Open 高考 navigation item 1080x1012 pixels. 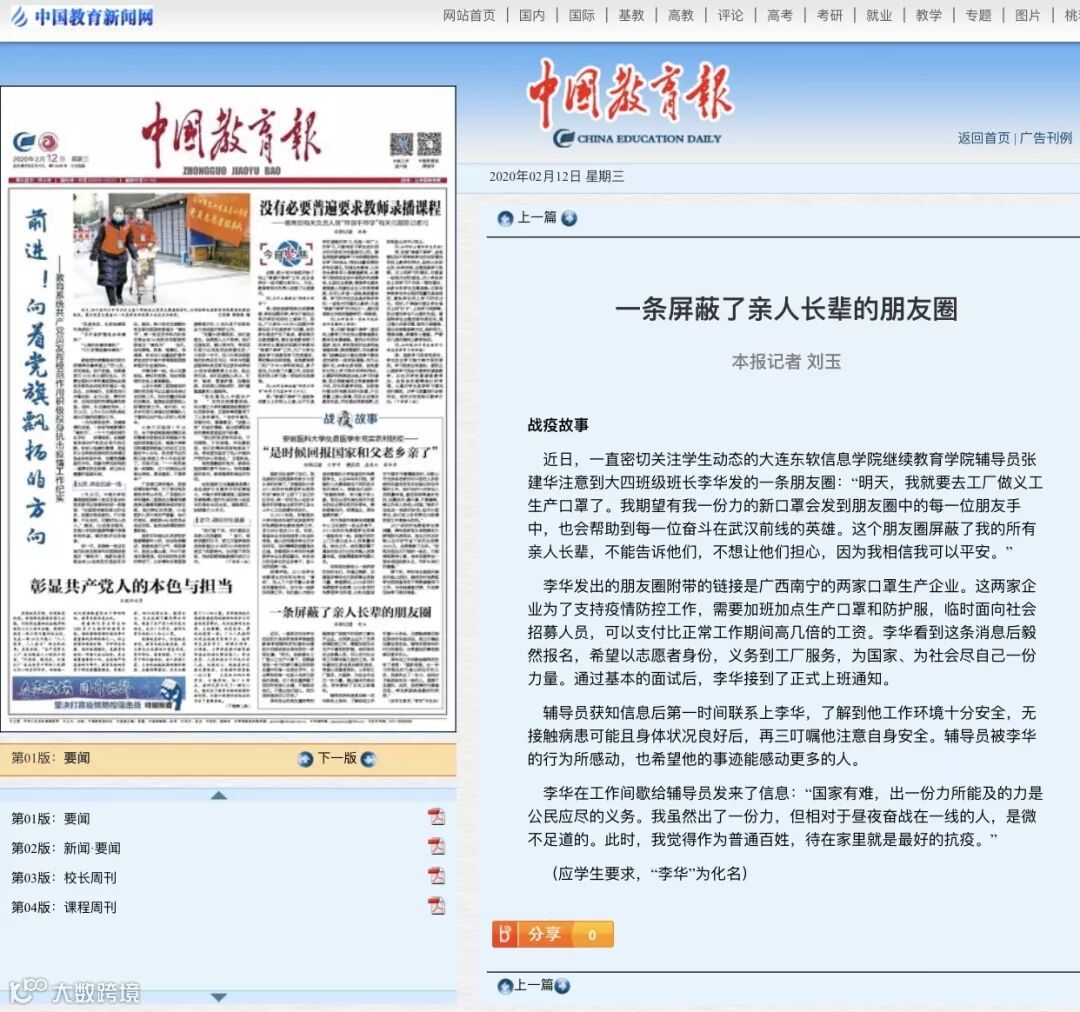pyautogui.click(x=780, y=15)
